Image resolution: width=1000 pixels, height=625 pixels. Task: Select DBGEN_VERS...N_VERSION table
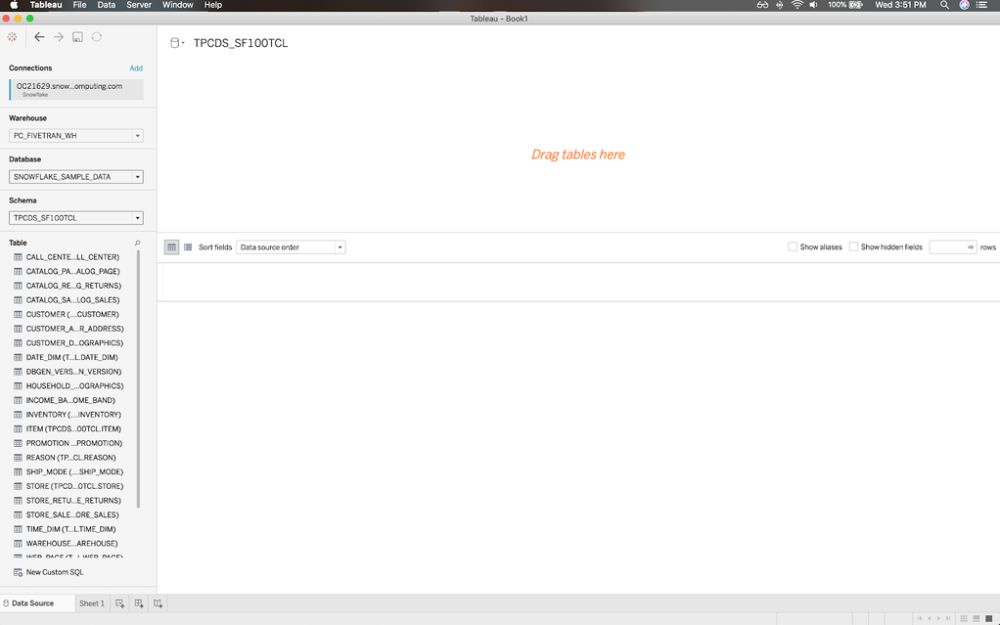pyautogui.click(x=73, y=372)
